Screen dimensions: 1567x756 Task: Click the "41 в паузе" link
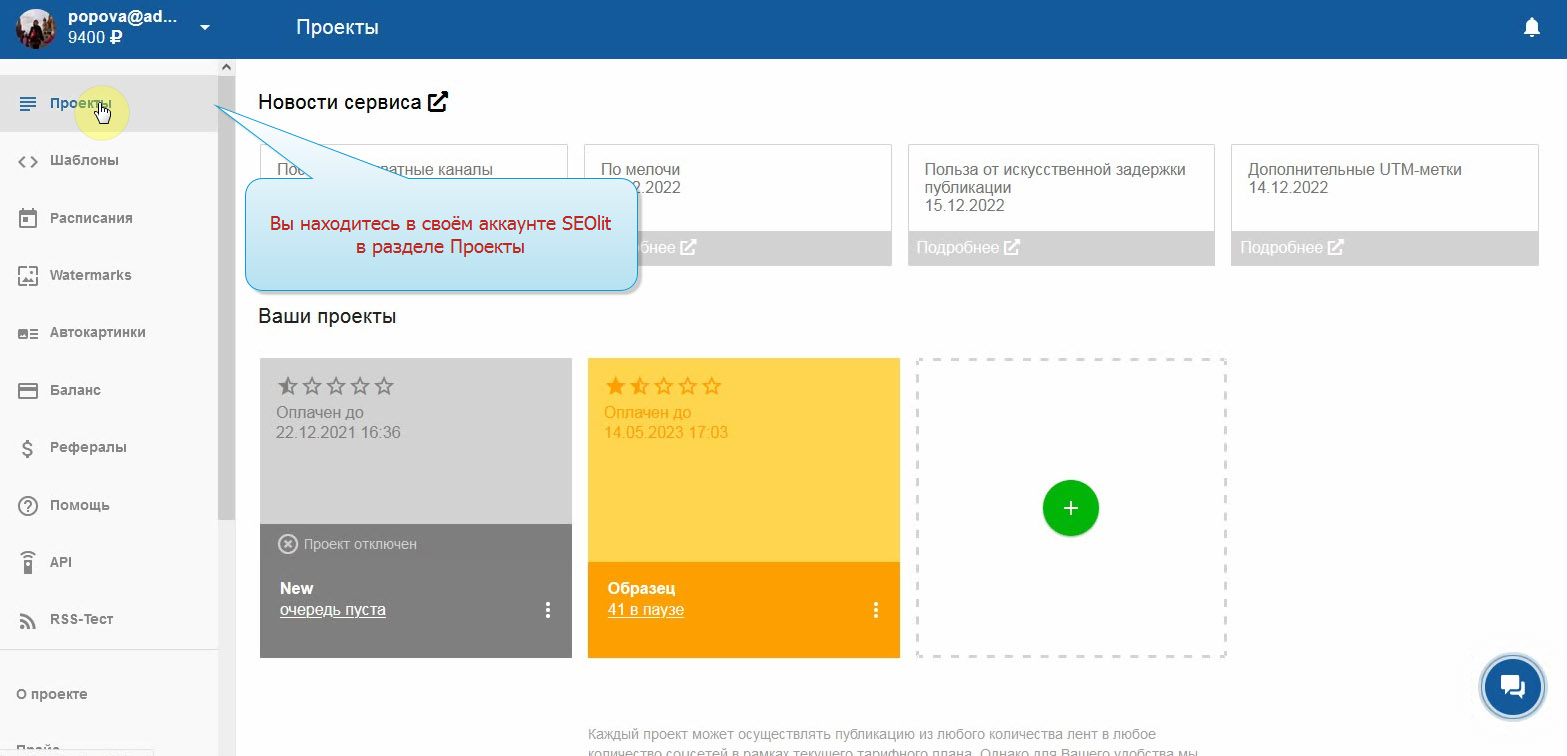645,610
